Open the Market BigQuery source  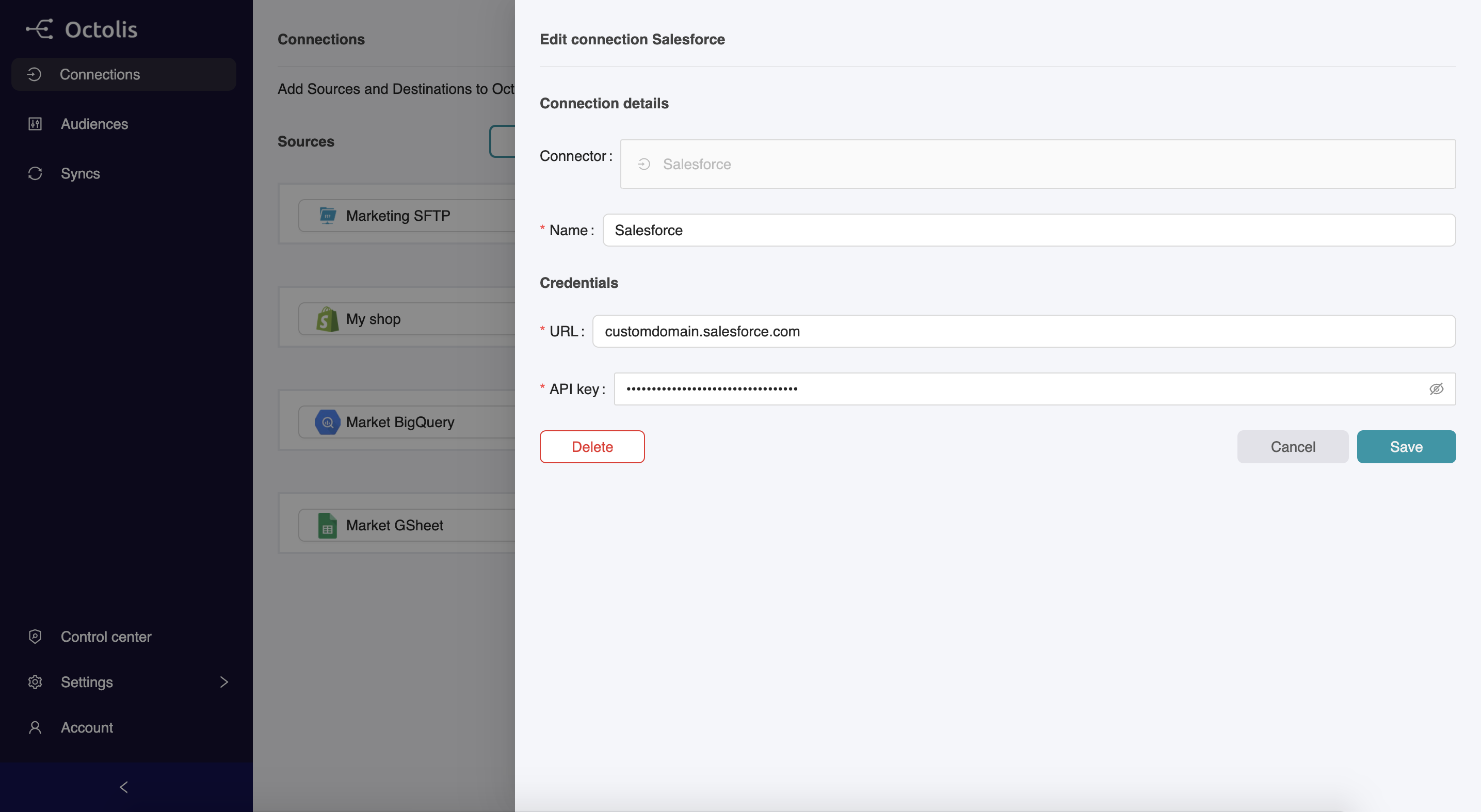pyautogui.click(x=407, y=422)
